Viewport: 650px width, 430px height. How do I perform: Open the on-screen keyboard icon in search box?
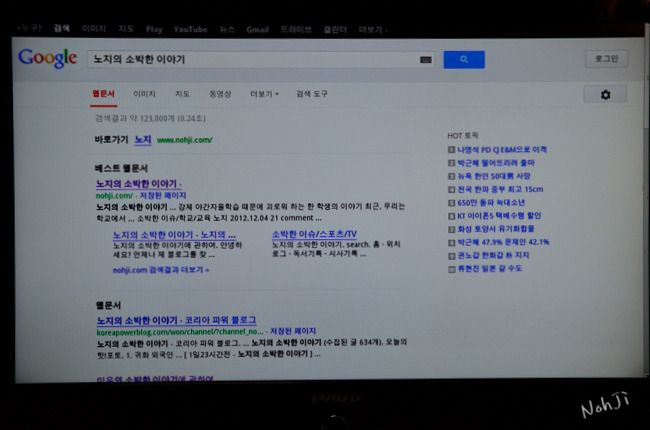[426, 60]
